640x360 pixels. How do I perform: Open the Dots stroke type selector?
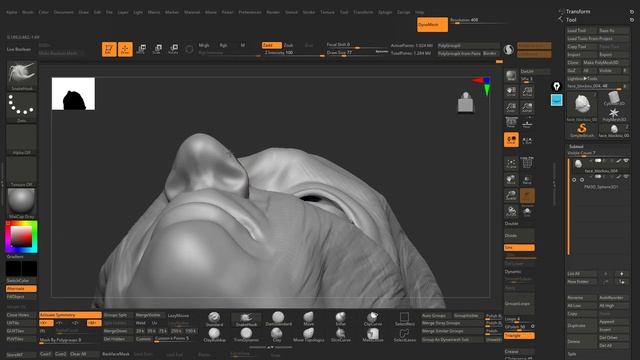tap(22, 107)
